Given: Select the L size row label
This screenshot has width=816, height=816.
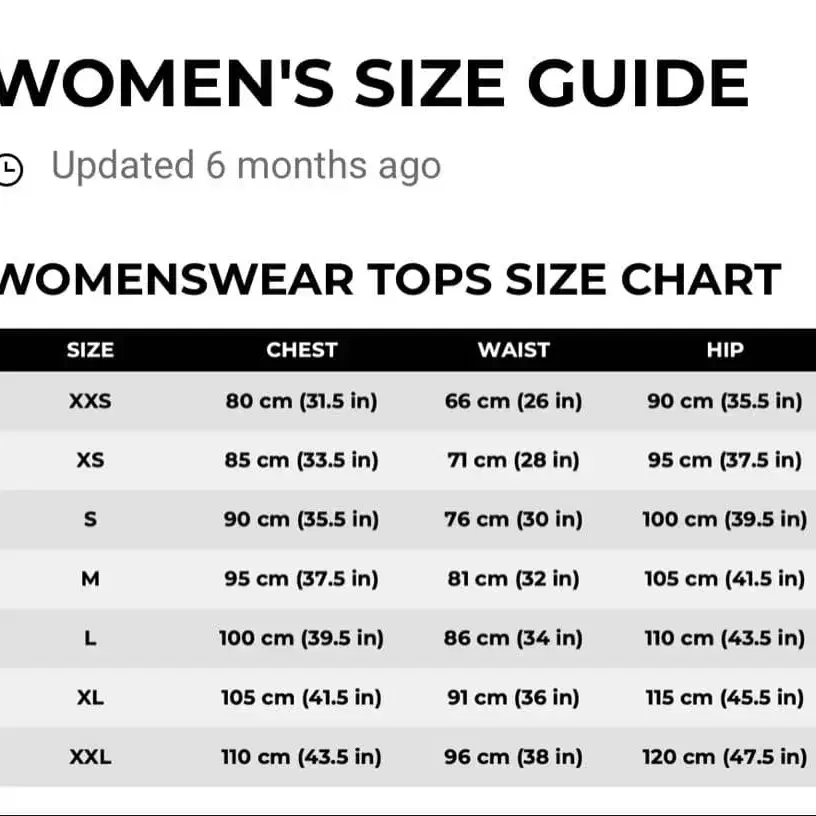Looking at the screenshot, I should pos(90,638).
